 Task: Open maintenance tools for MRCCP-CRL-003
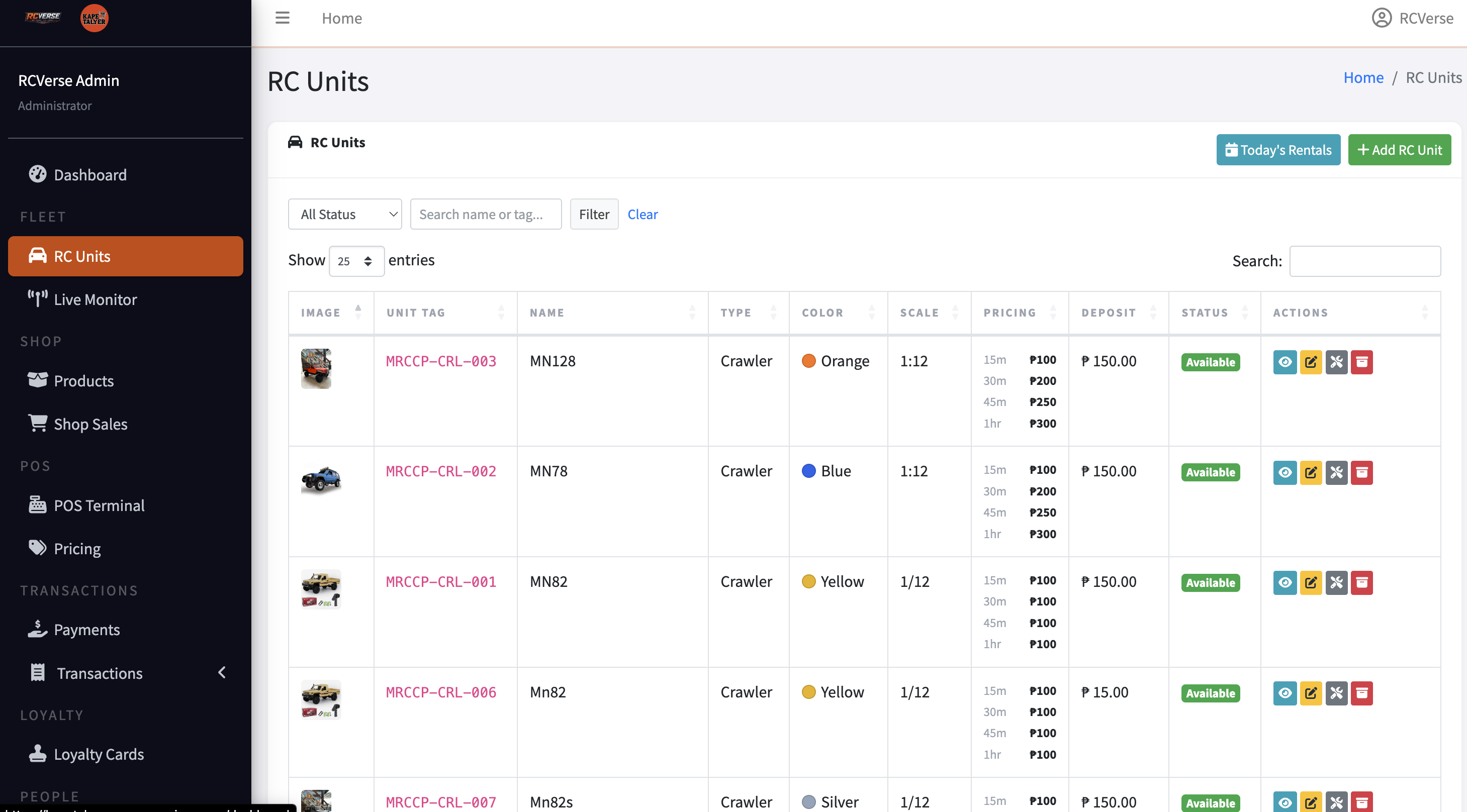point(1336,362)
